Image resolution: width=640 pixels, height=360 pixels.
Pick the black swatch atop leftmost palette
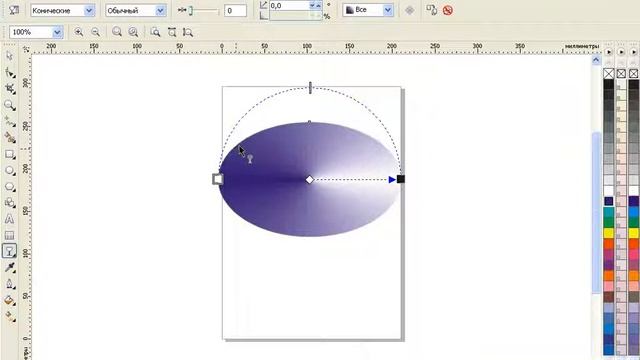[609, 84]
